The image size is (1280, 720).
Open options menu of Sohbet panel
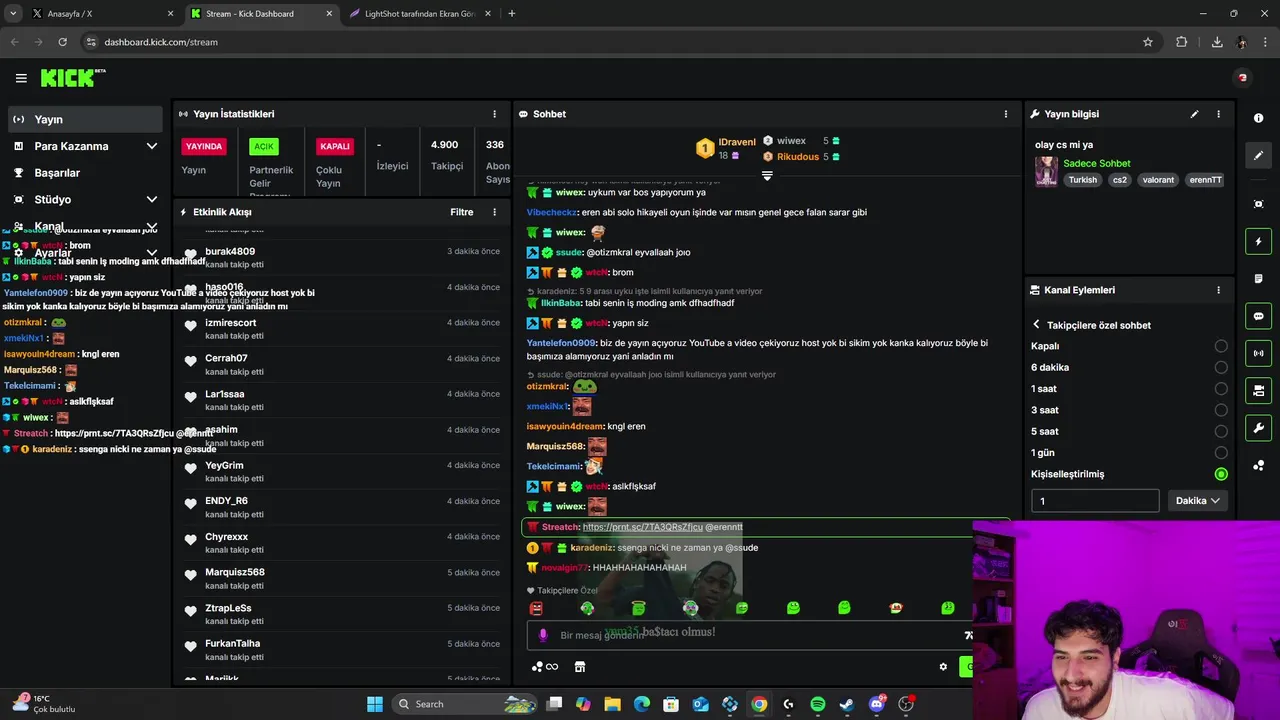pyautogui.click(x=1006, y=114)
